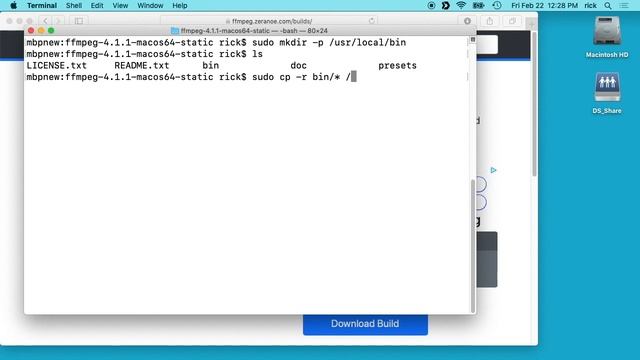Click LICENSE.txt in ls output
The image size is (640, 360).
point(57,66)
